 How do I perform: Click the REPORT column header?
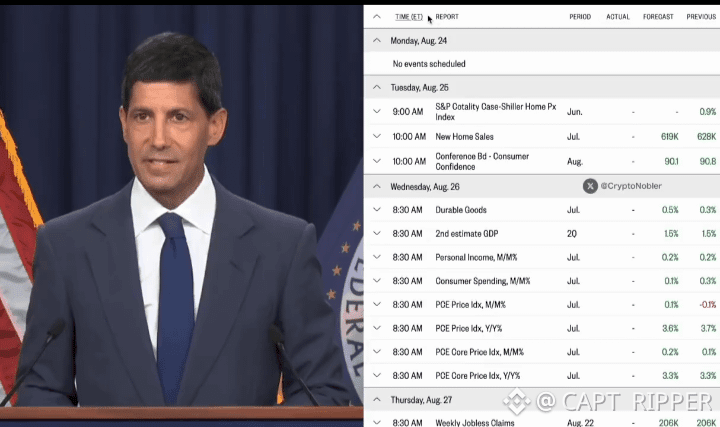point(447,17)
